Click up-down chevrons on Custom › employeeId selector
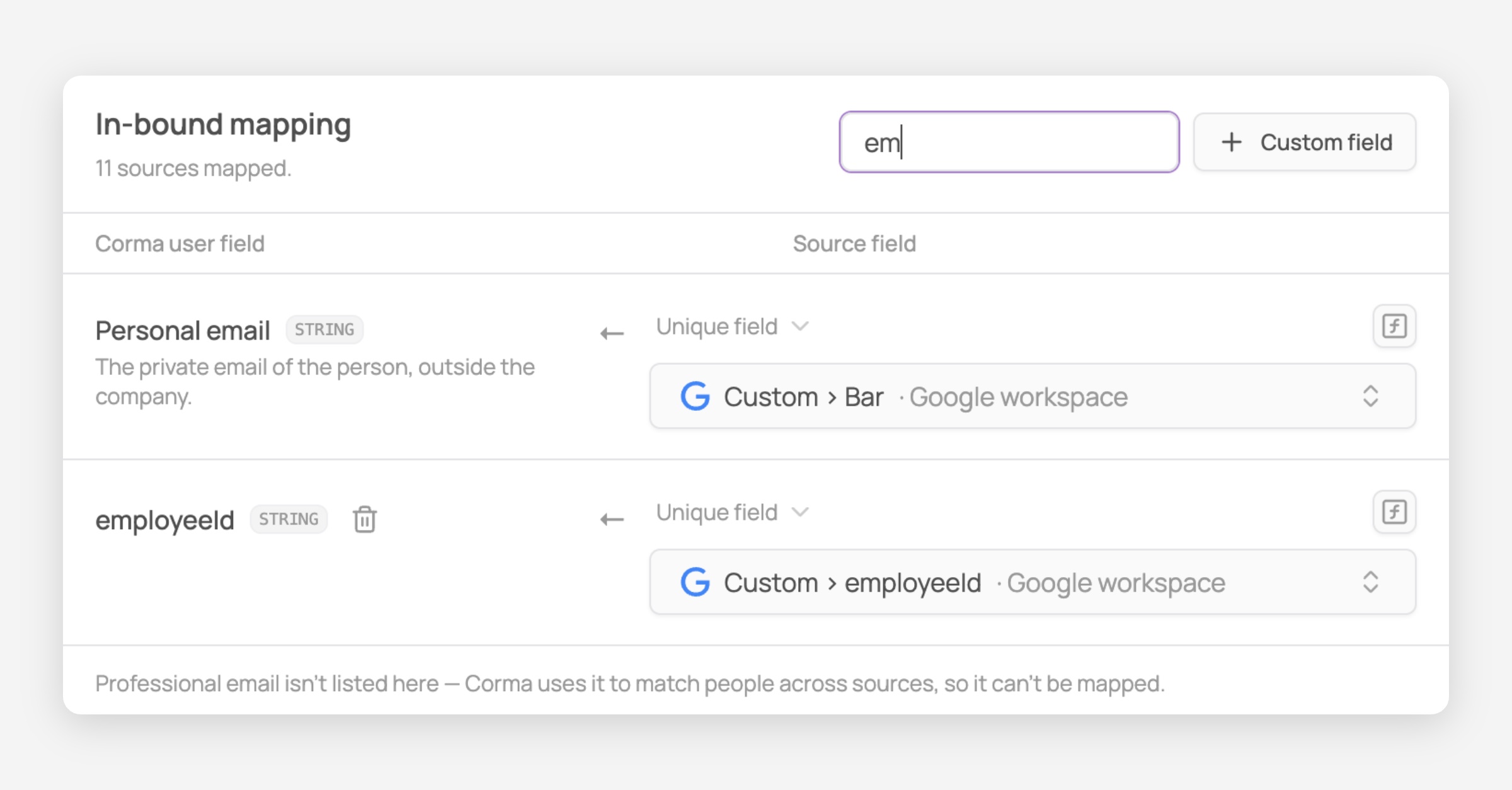The width and height of the screenshot is (1512, 790). click(x=1370, y=582)
